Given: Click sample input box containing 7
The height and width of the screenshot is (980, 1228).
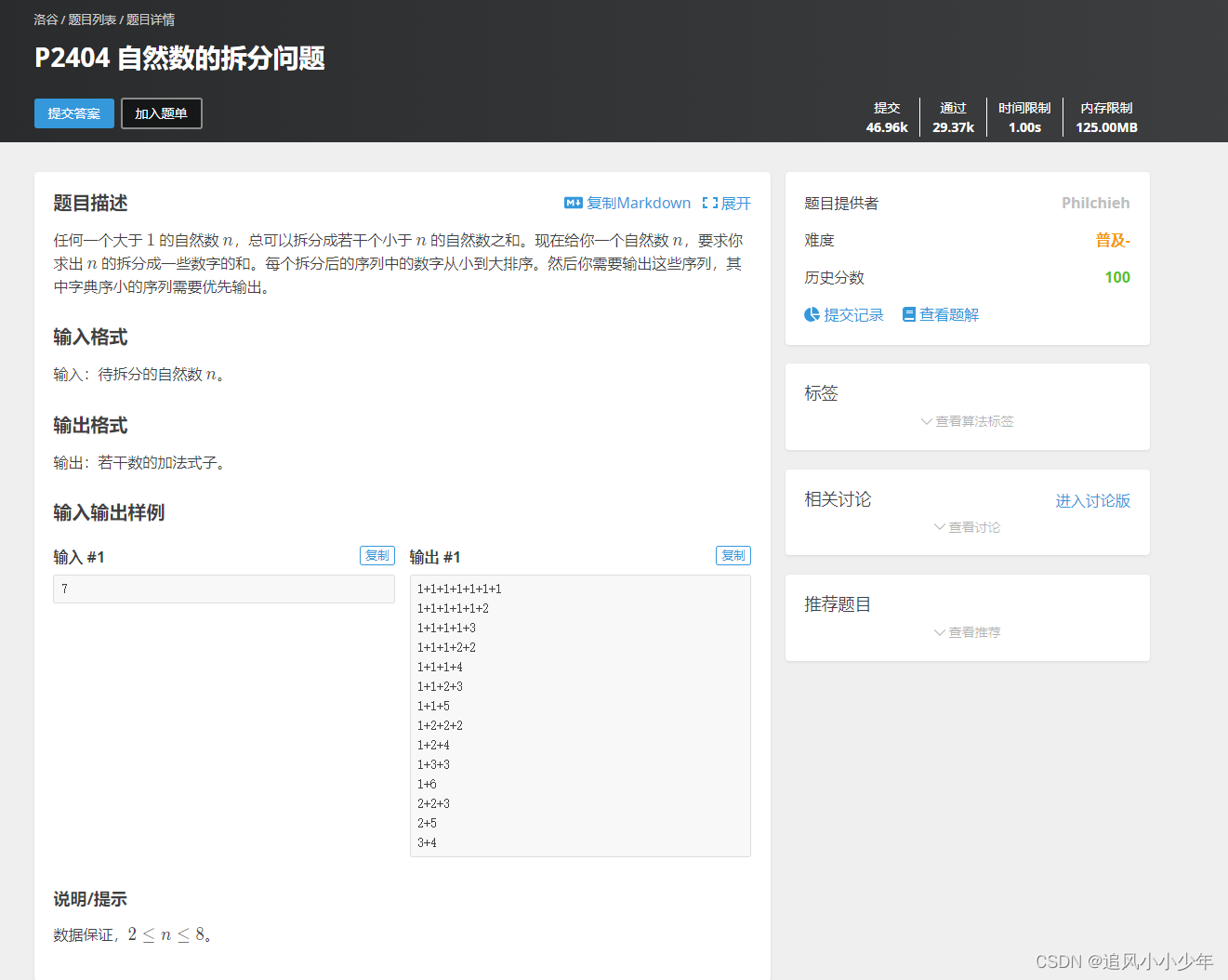Looking at the screenshot, I should pyautogui.click(x=224, y=589).
